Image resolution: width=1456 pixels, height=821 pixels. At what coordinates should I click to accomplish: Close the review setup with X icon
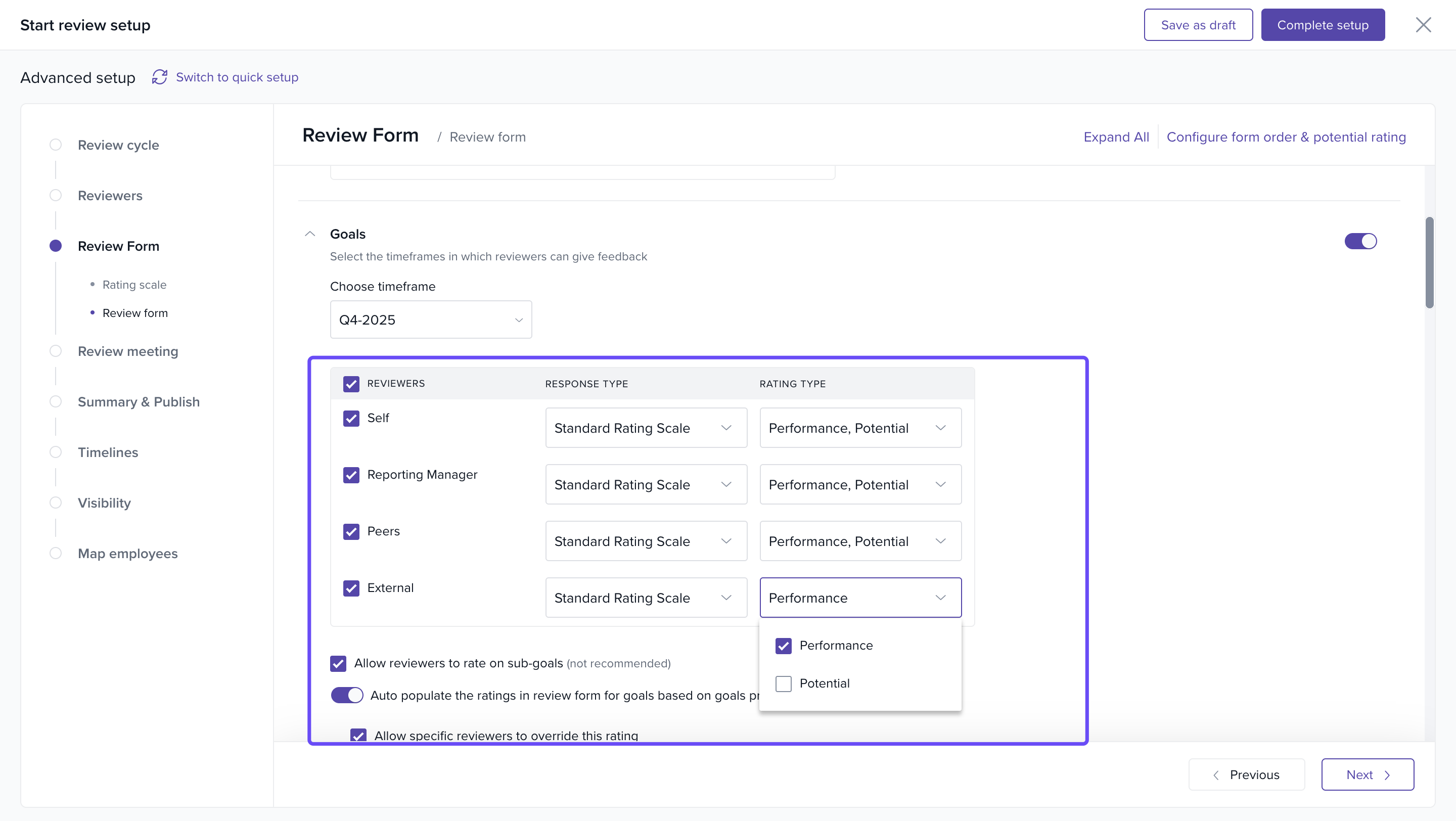pyautogui.click(x=1423, y=25)
